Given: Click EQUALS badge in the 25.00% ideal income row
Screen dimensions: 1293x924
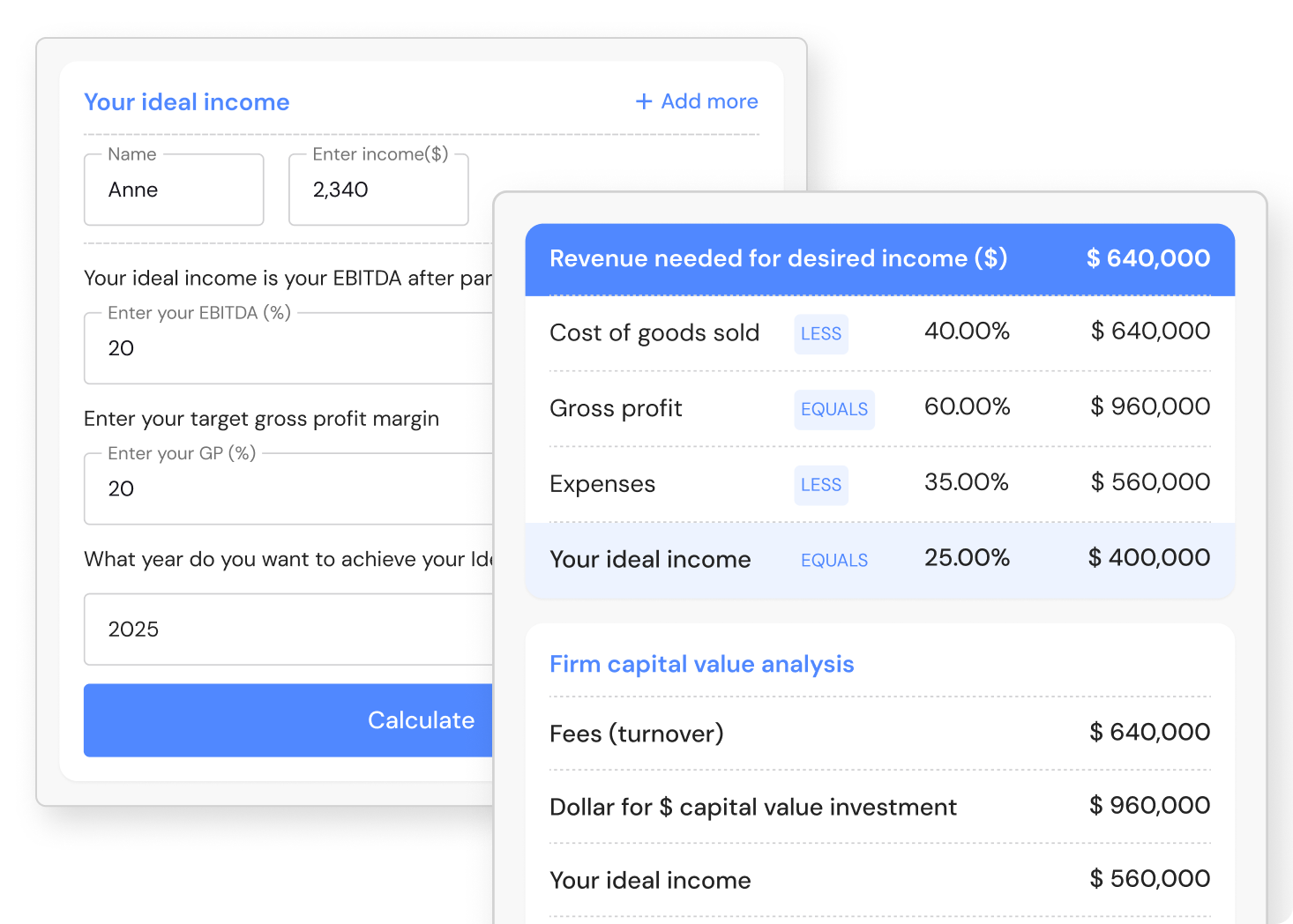Looking at the screenshot, I should 833,561.
